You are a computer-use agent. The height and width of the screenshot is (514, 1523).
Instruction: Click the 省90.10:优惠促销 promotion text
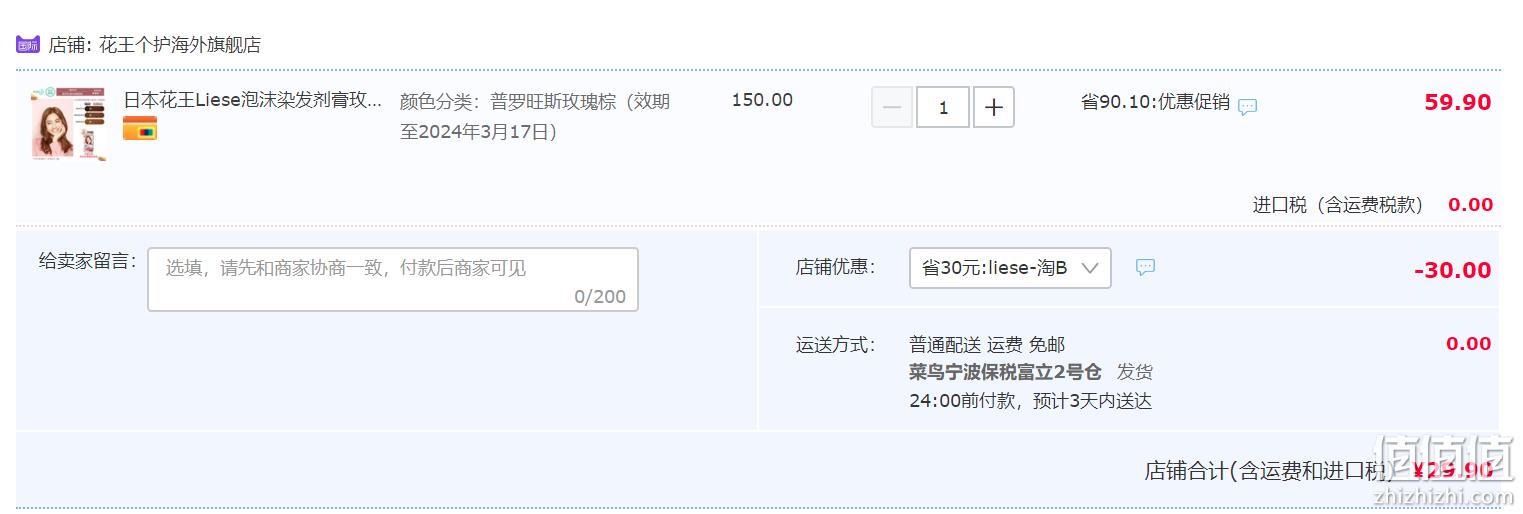click(x=1155, y=102)
